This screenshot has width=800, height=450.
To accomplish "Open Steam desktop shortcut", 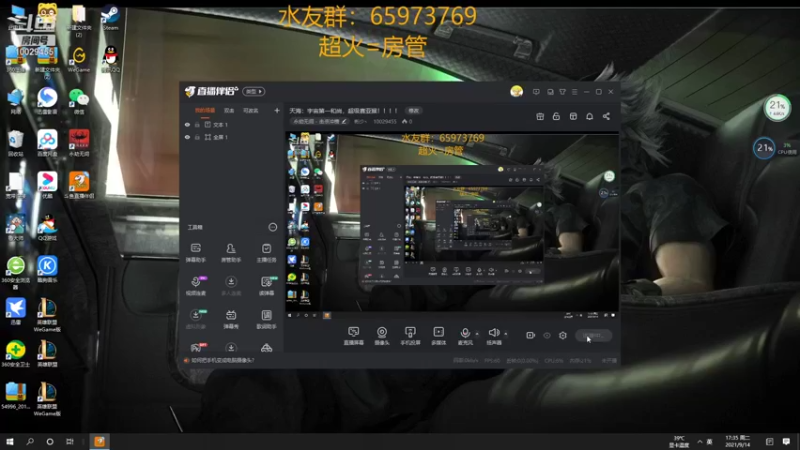I will click(110, 18).
